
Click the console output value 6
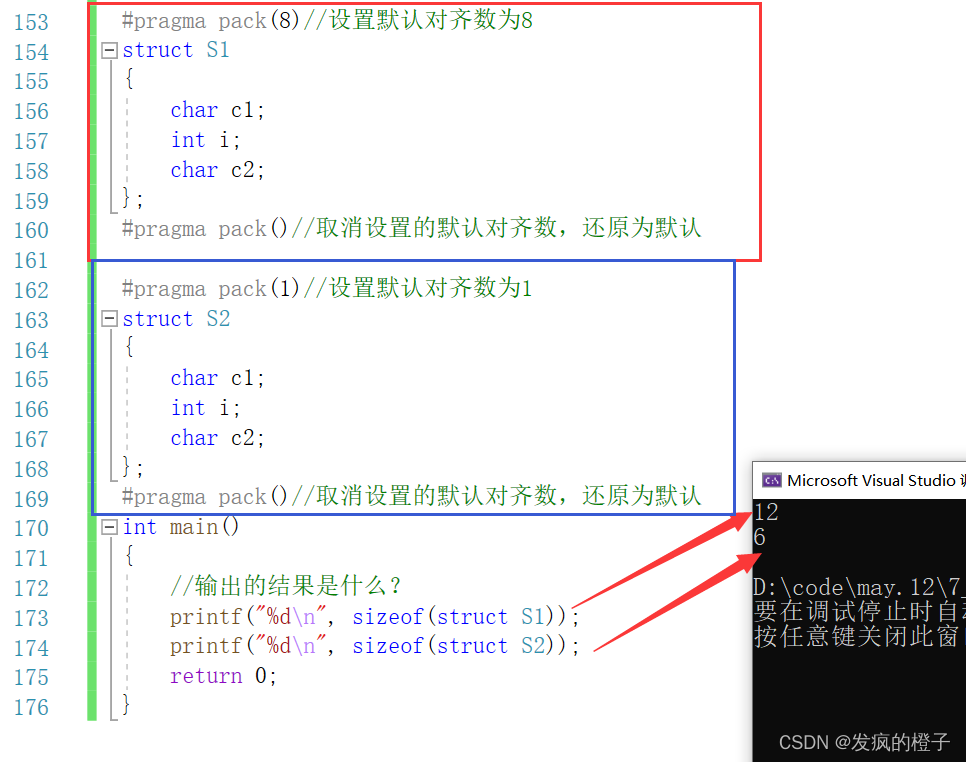pos(760,537)
